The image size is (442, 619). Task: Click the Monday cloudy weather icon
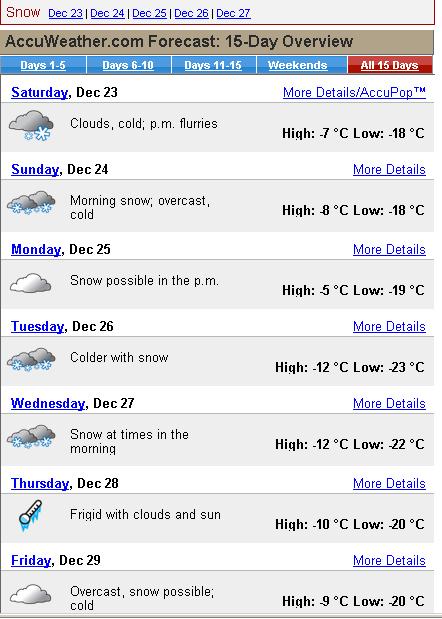pos(30,283)
